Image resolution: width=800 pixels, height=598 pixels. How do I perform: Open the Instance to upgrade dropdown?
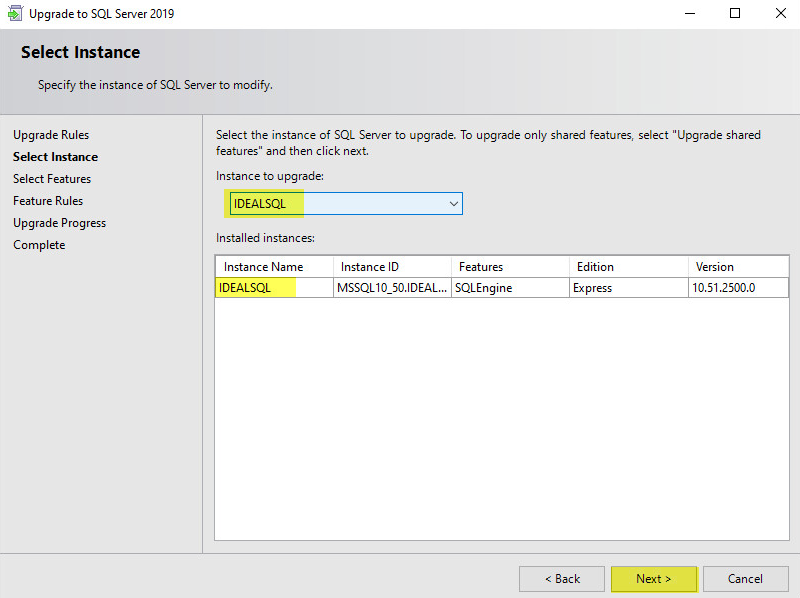point(346,204)
